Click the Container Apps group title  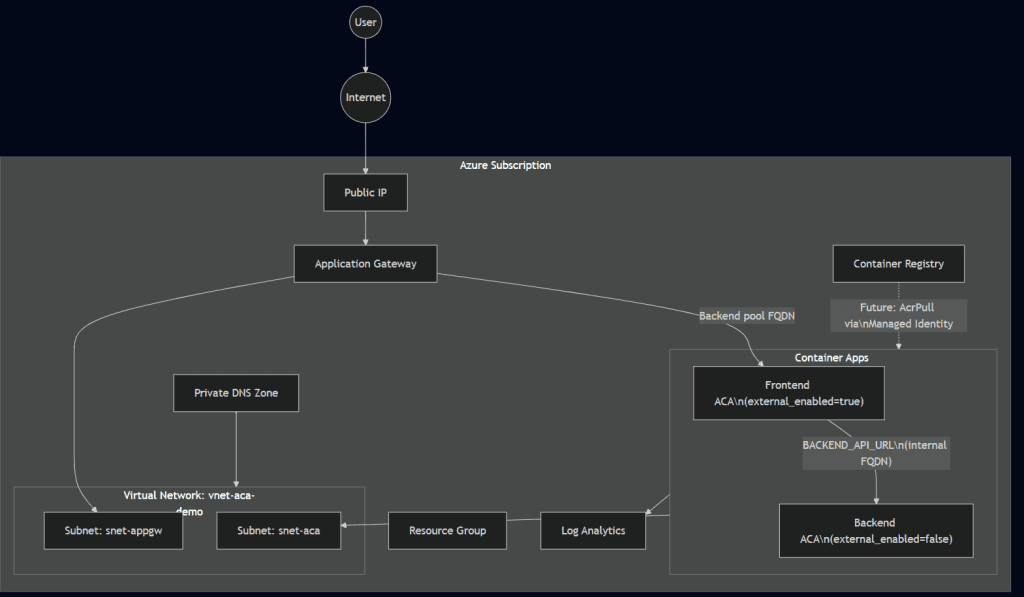[x=832, y=358]
